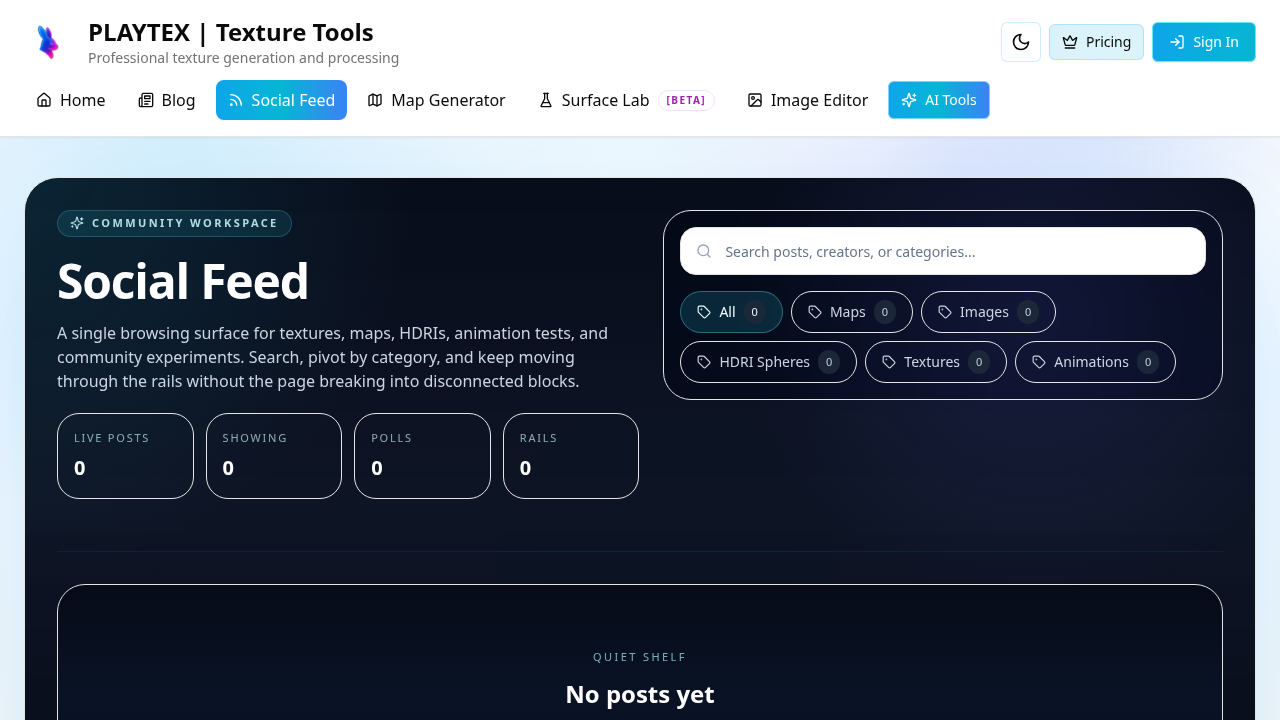Click the BETA badge on Surface Lab
The height and width of the screenshot is (720, 1280).
686,100
